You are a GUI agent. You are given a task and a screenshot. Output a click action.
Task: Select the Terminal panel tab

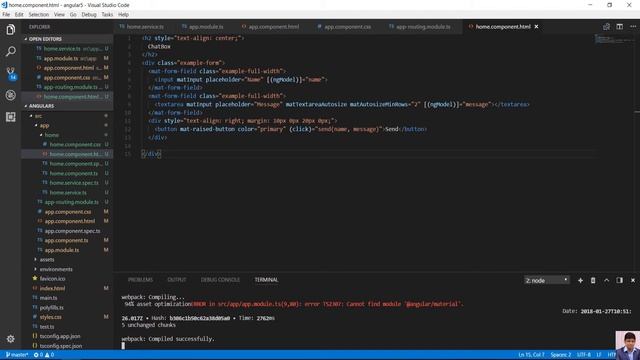pyautogui.click(x=266, y=280)
